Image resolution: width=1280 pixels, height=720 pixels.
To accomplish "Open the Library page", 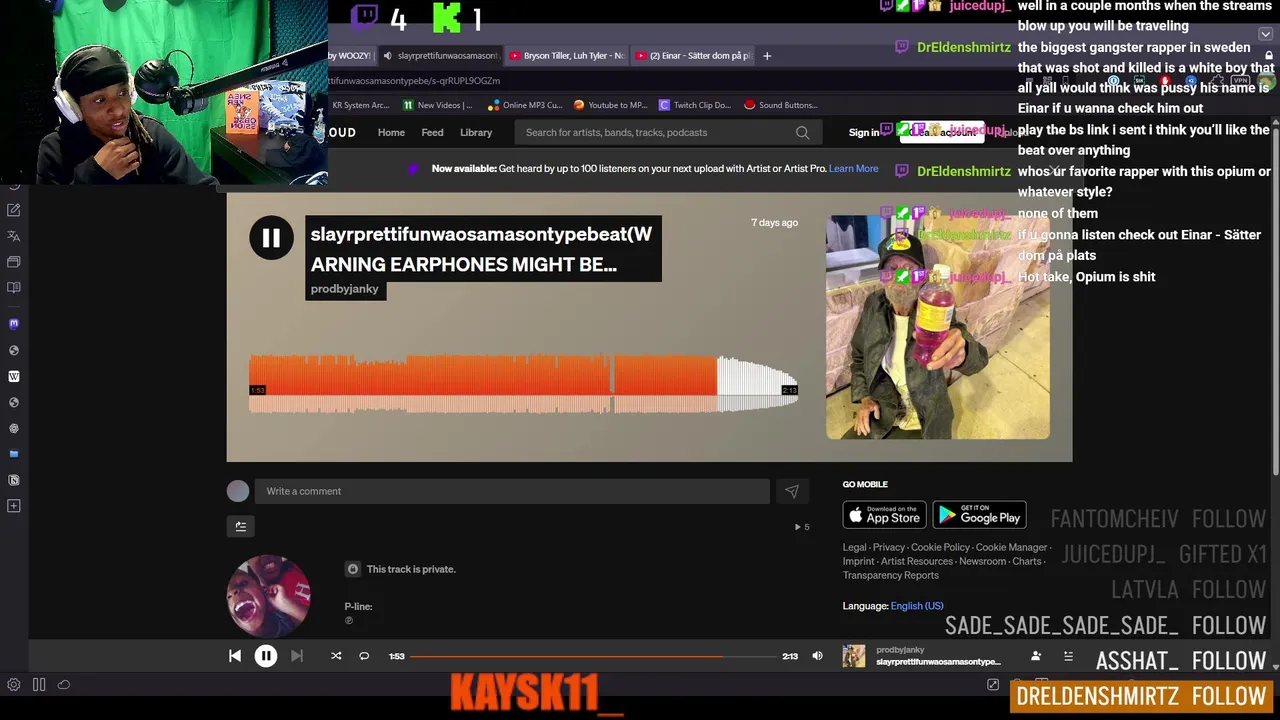I will 476,132.
